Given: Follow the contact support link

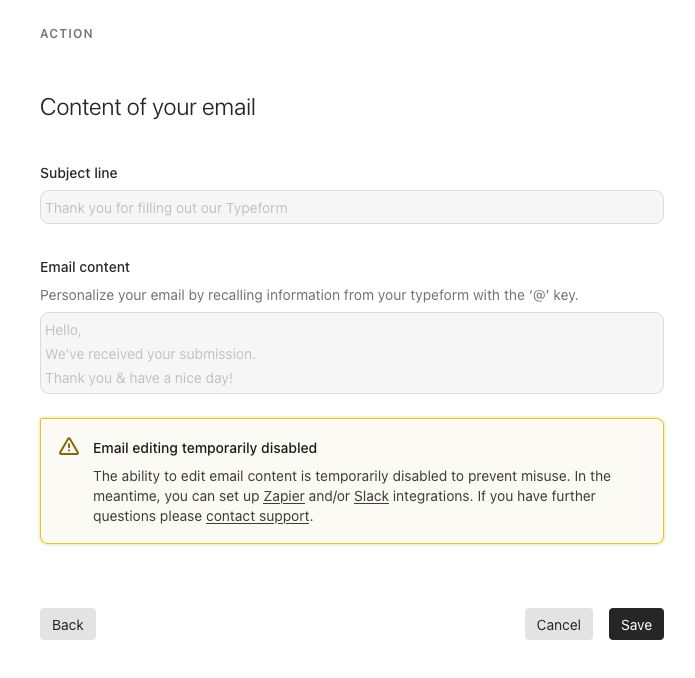Looking at the screenshot, I should pos(258,517).
